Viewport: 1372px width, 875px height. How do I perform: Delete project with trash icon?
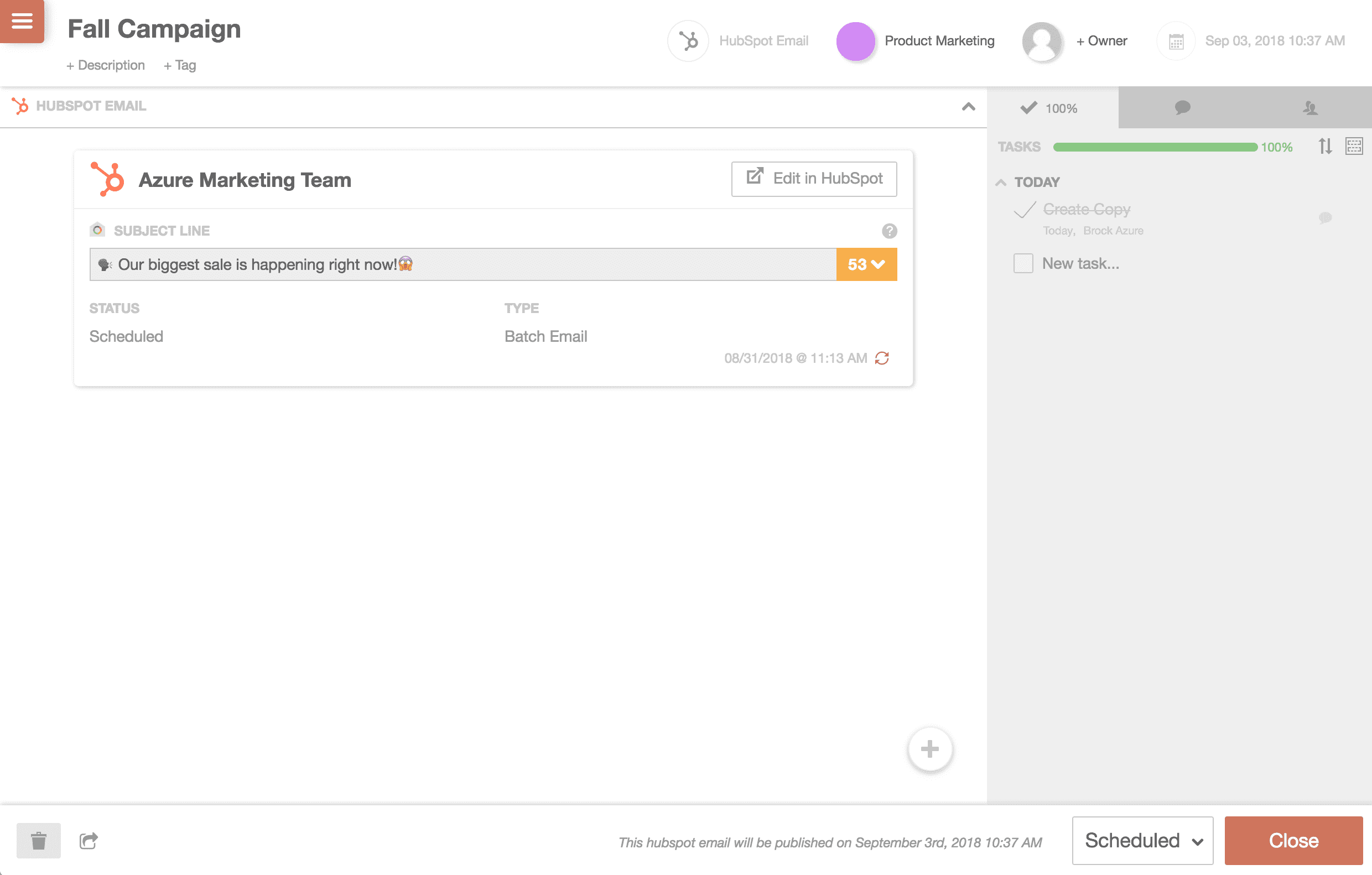pos(38,840)
